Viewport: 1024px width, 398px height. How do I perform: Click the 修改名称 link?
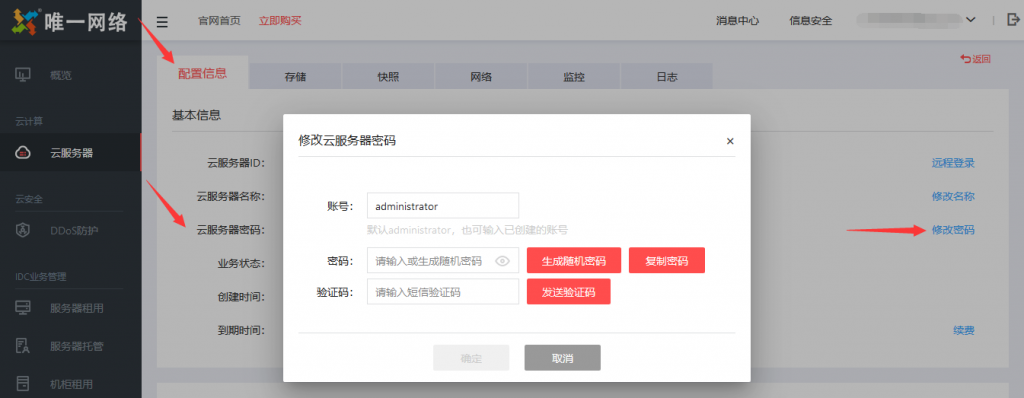pos(953,196)
